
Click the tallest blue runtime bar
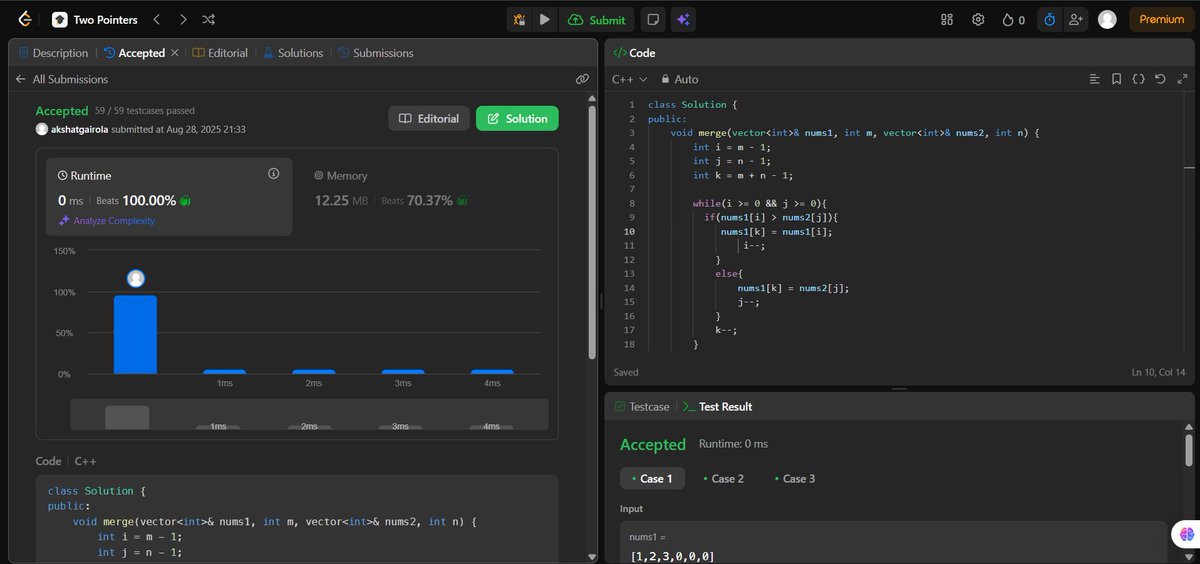tap(135, 334)
